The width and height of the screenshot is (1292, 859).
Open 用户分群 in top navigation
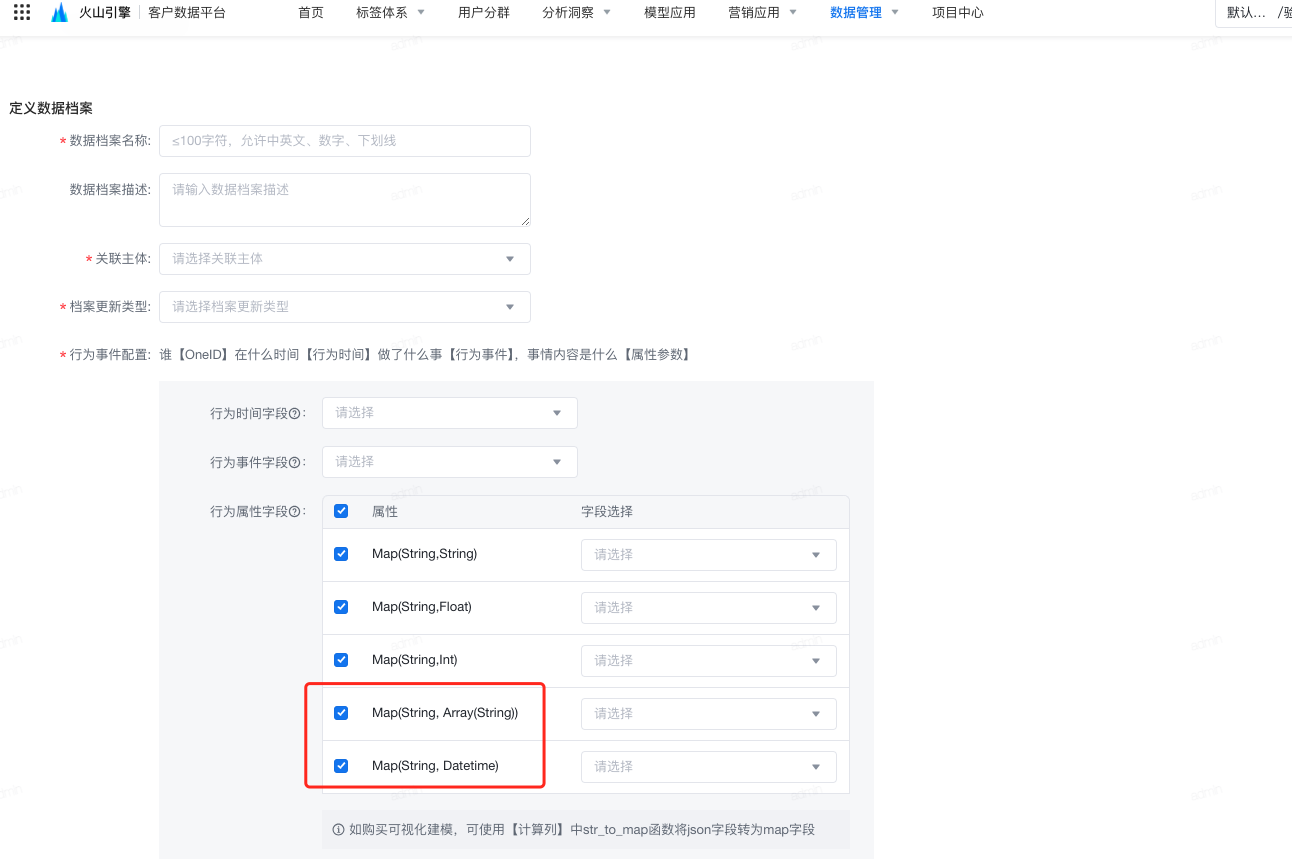tap(484, 13)
